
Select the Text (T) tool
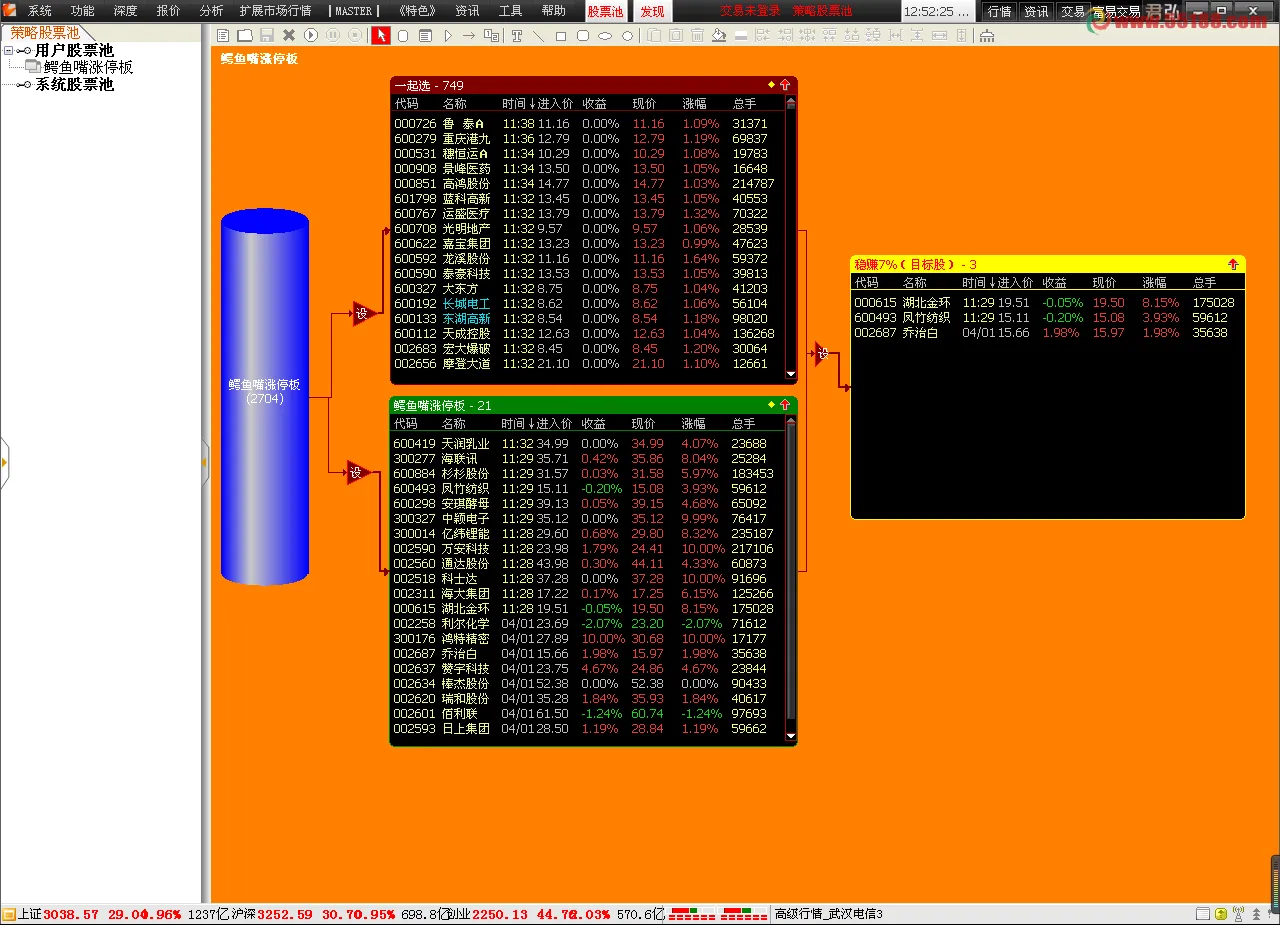tap(517, 35)
